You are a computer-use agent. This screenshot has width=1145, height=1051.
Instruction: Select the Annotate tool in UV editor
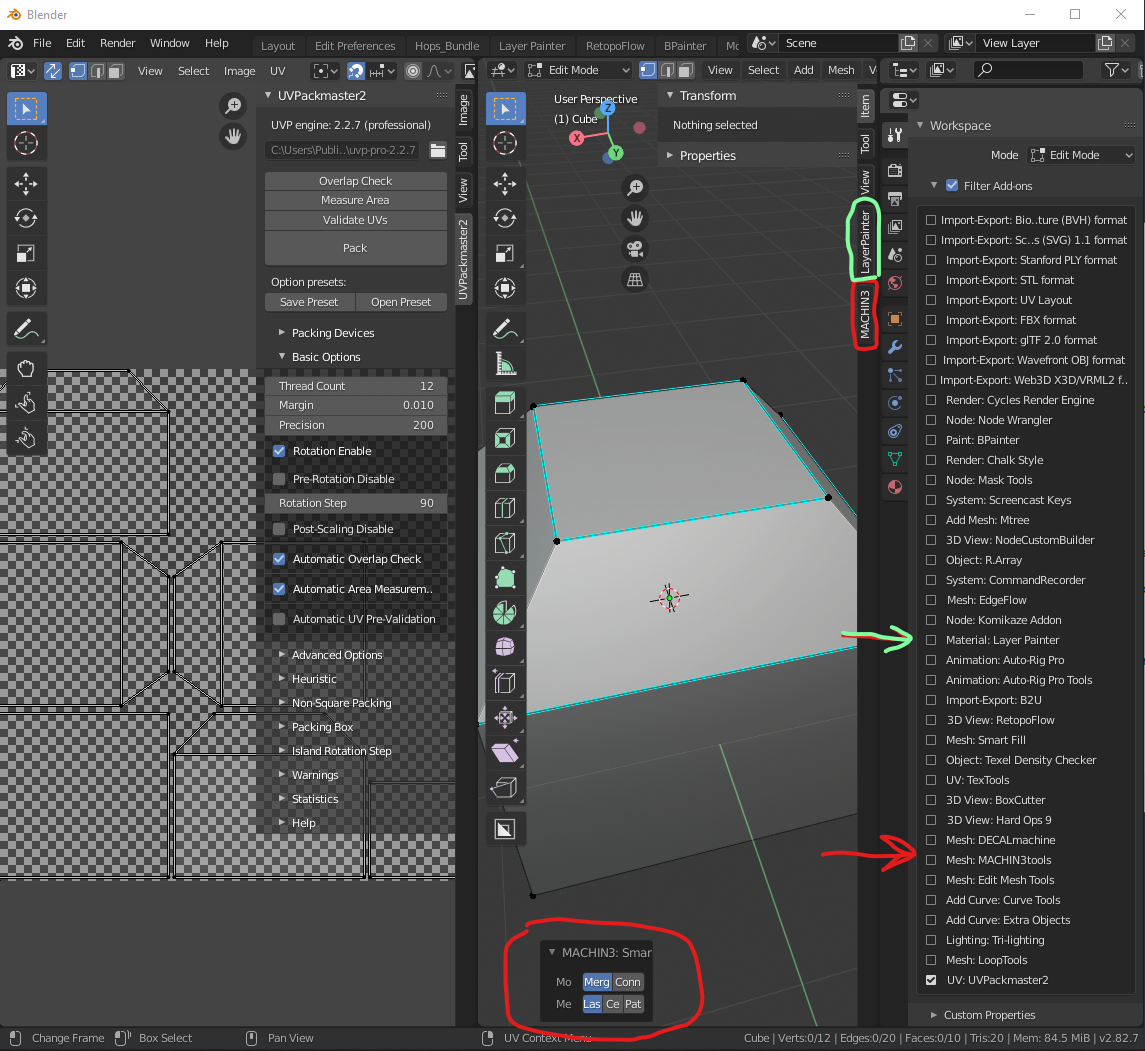tap(26, 329)
